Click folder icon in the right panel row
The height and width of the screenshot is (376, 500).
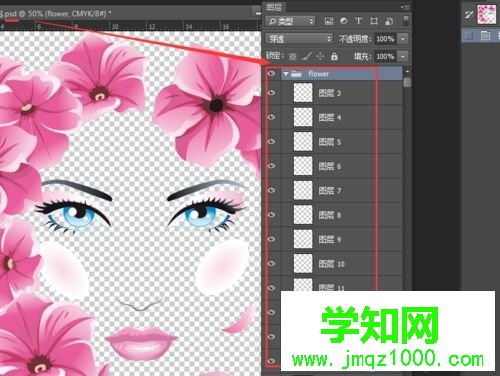click(485, 35)
